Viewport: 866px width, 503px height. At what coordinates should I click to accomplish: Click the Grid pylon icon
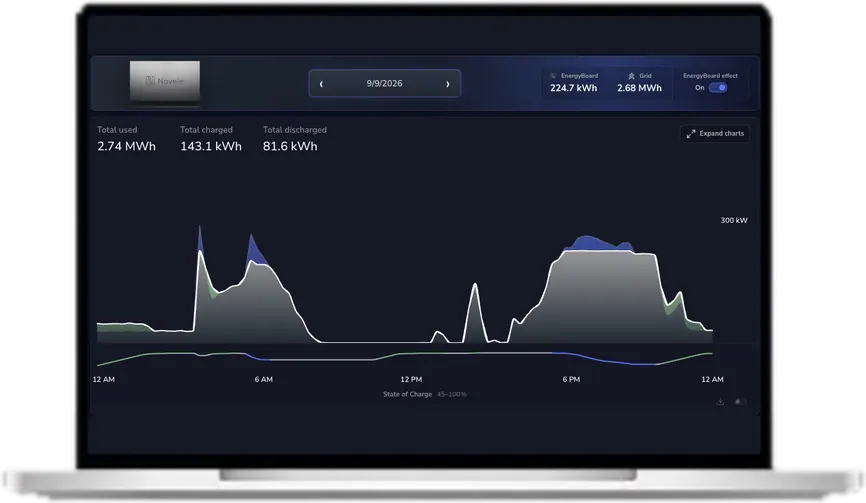[x=631, y=76]
